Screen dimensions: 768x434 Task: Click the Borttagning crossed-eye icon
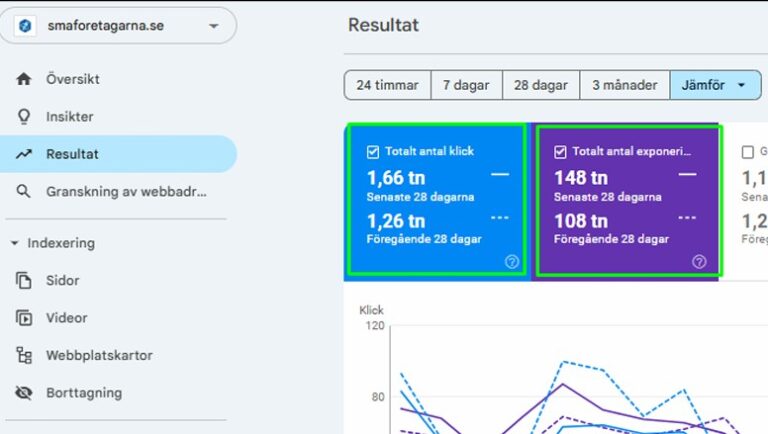click(x=24, y=393)
